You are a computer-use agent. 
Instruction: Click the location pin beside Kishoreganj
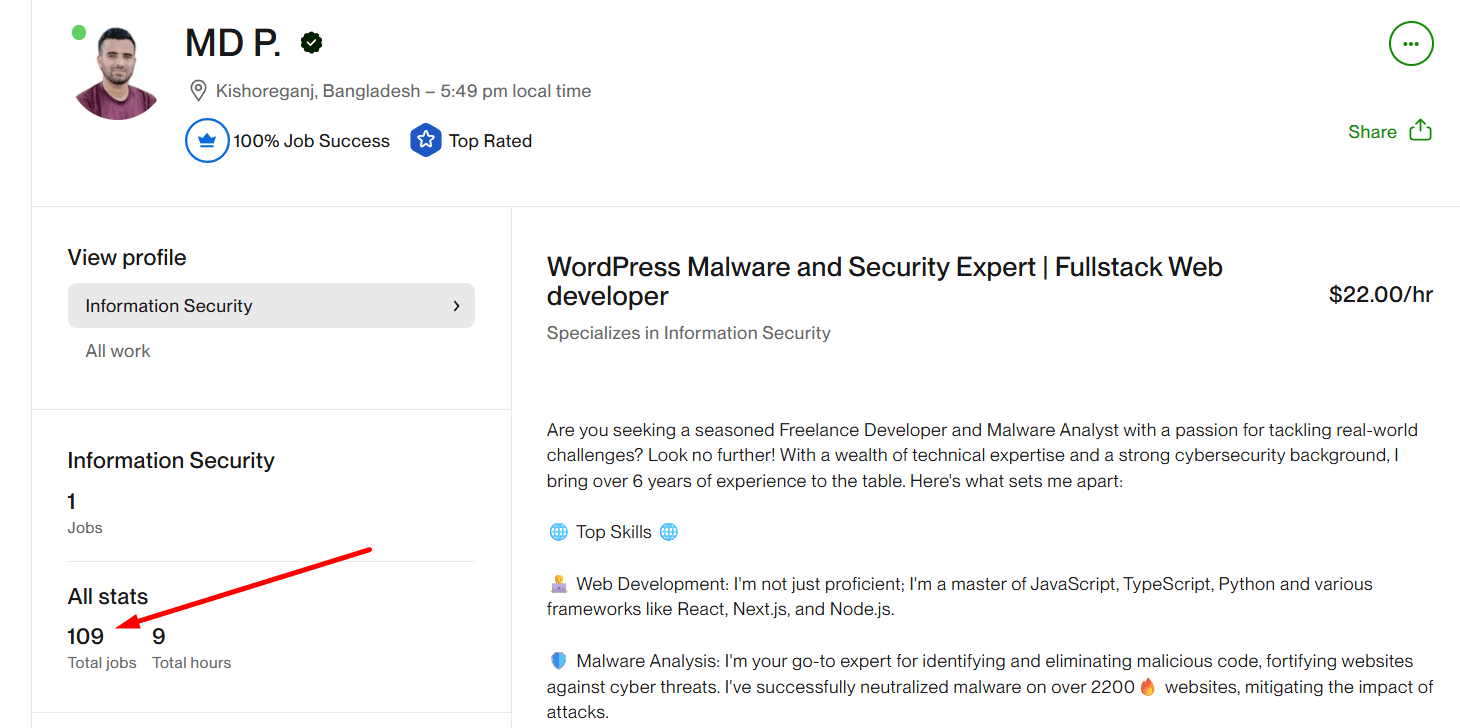pos(198,90)
